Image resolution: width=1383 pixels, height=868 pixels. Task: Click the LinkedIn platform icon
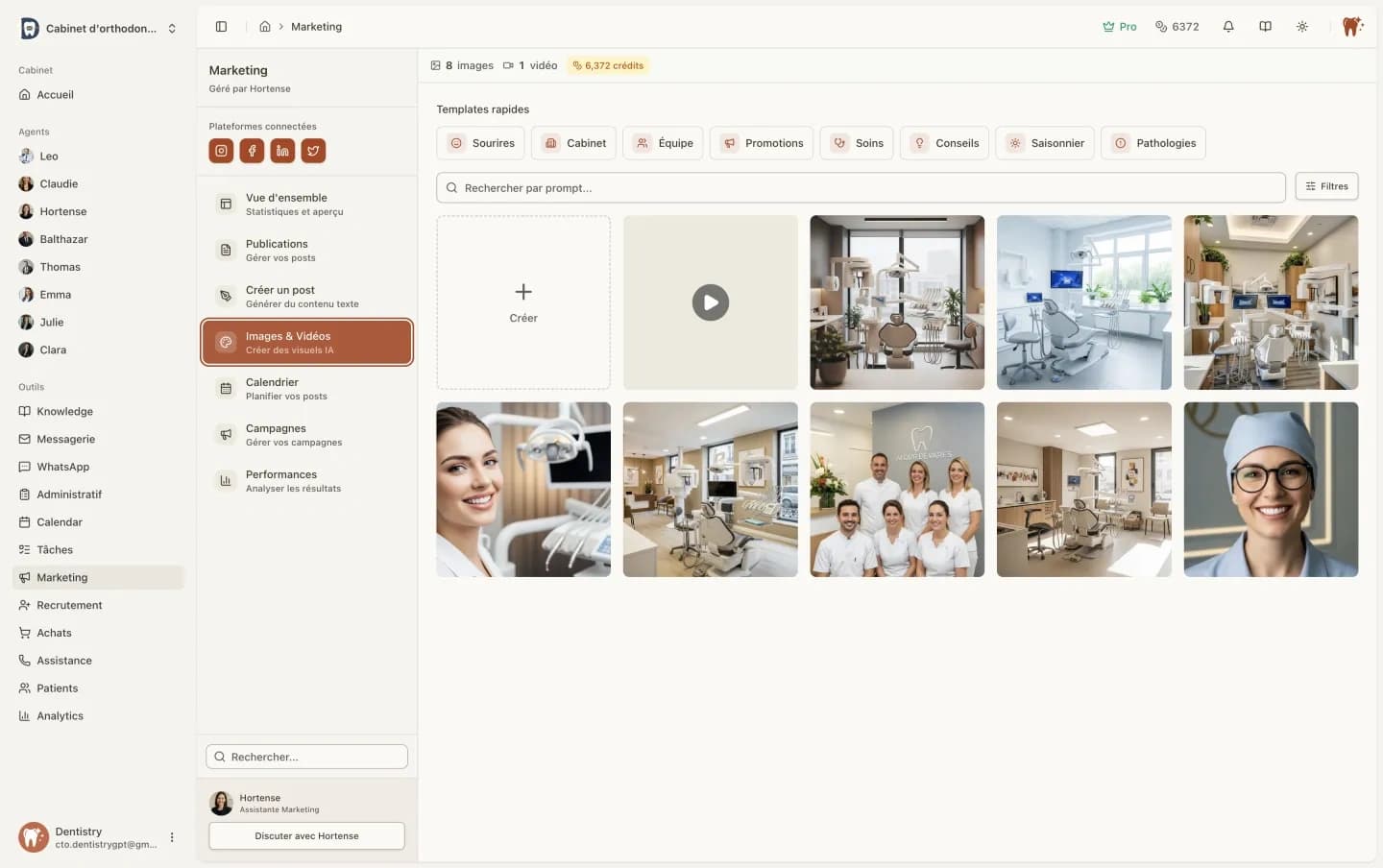282,151
